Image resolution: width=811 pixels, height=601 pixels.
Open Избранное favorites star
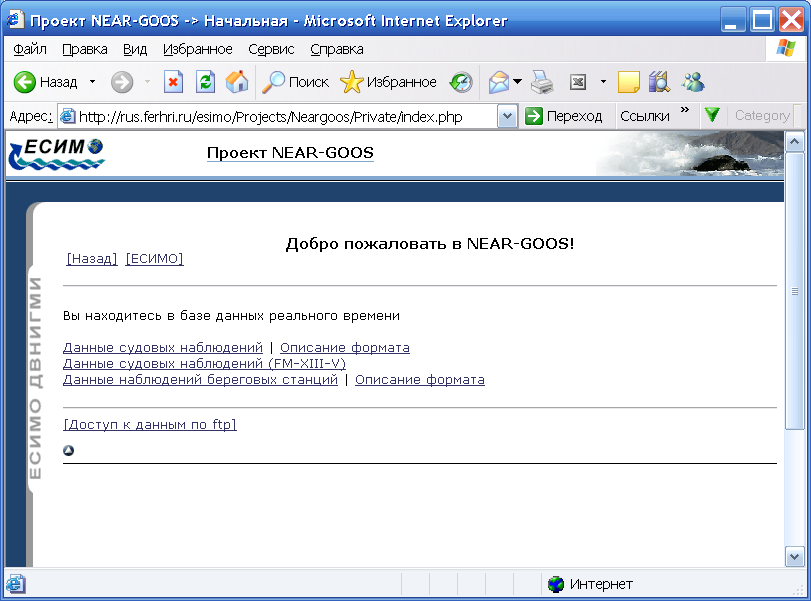(x=352, y=82)
